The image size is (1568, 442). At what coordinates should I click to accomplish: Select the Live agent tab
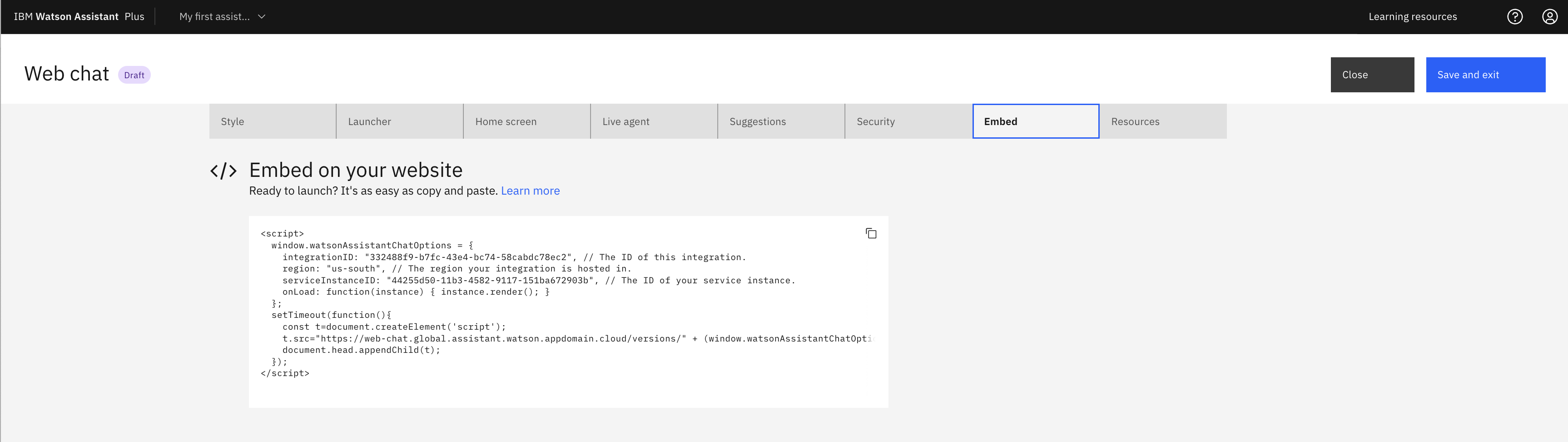coord(654,121)
